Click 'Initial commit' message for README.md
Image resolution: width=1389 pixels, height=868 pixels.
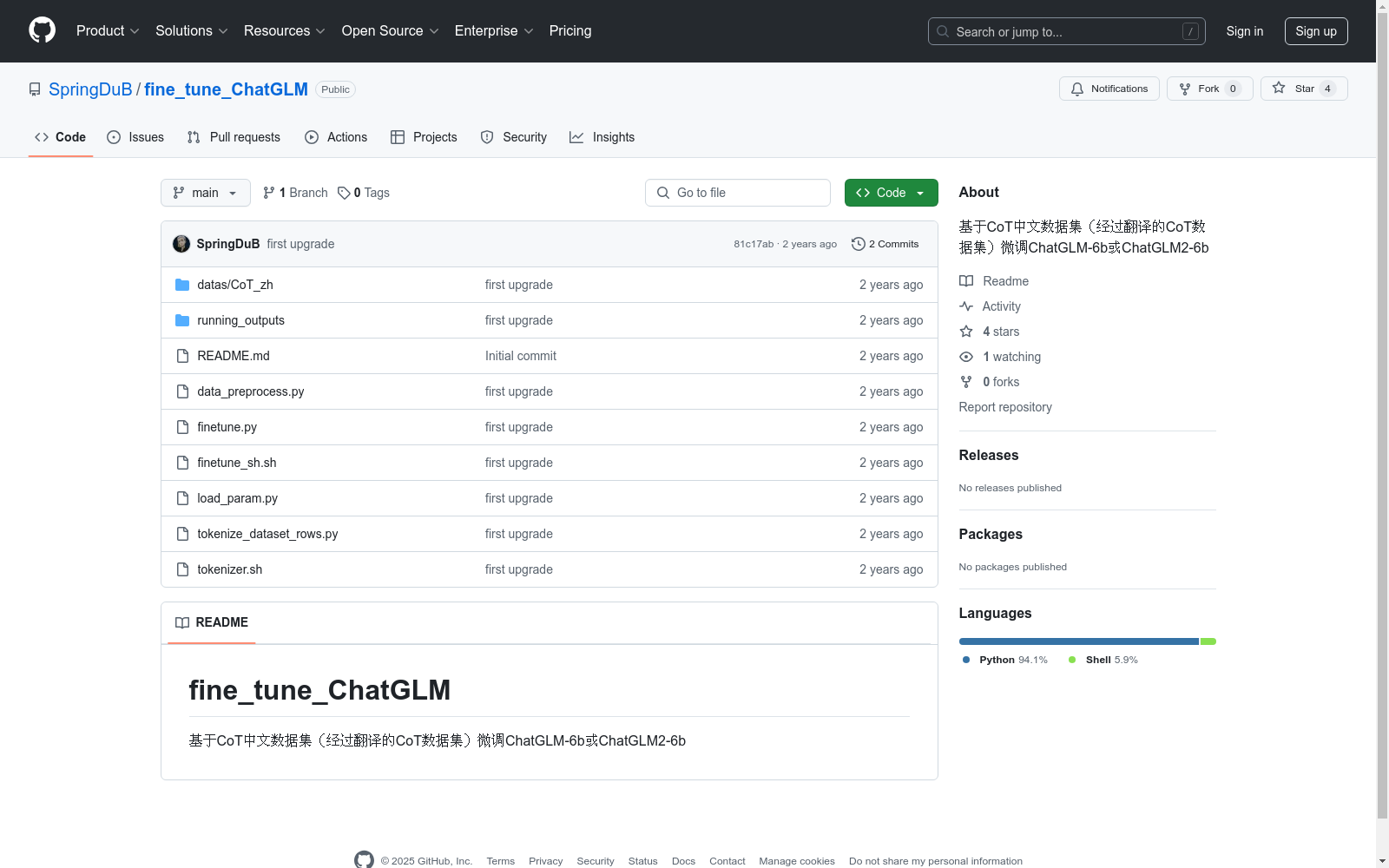[521, 356]
